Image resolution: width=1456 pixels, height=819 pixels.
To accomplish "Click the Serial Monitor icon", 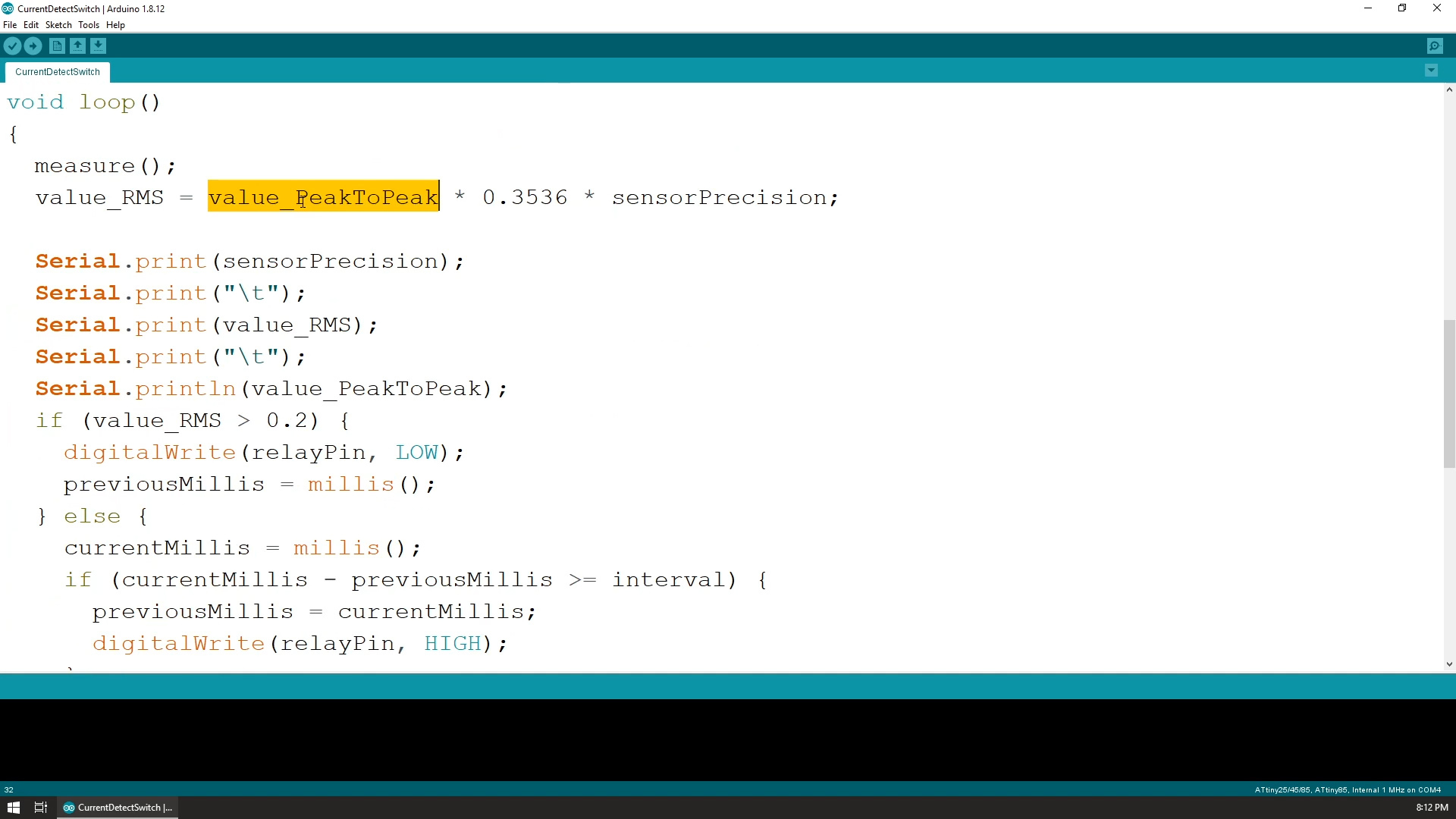I will click(x=1436, y=45).
